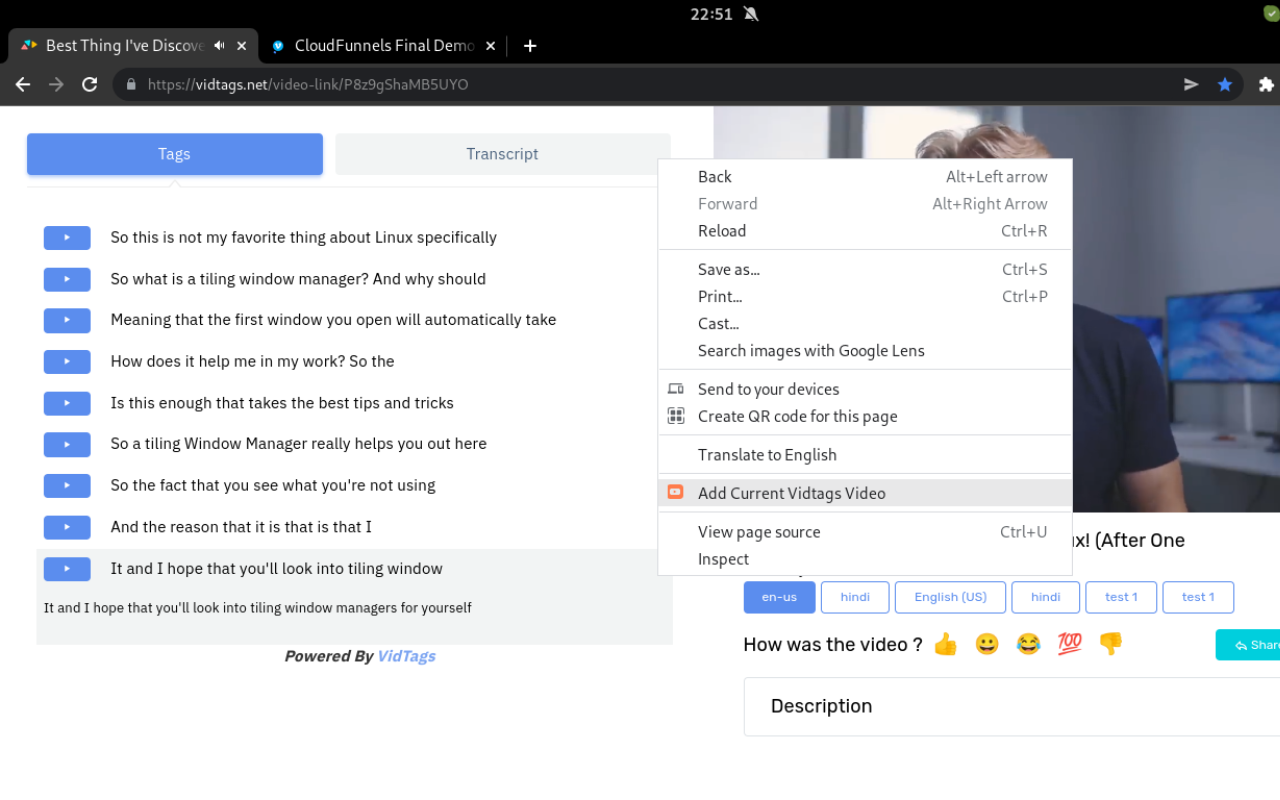Click the Share button

click(1258, 645)
